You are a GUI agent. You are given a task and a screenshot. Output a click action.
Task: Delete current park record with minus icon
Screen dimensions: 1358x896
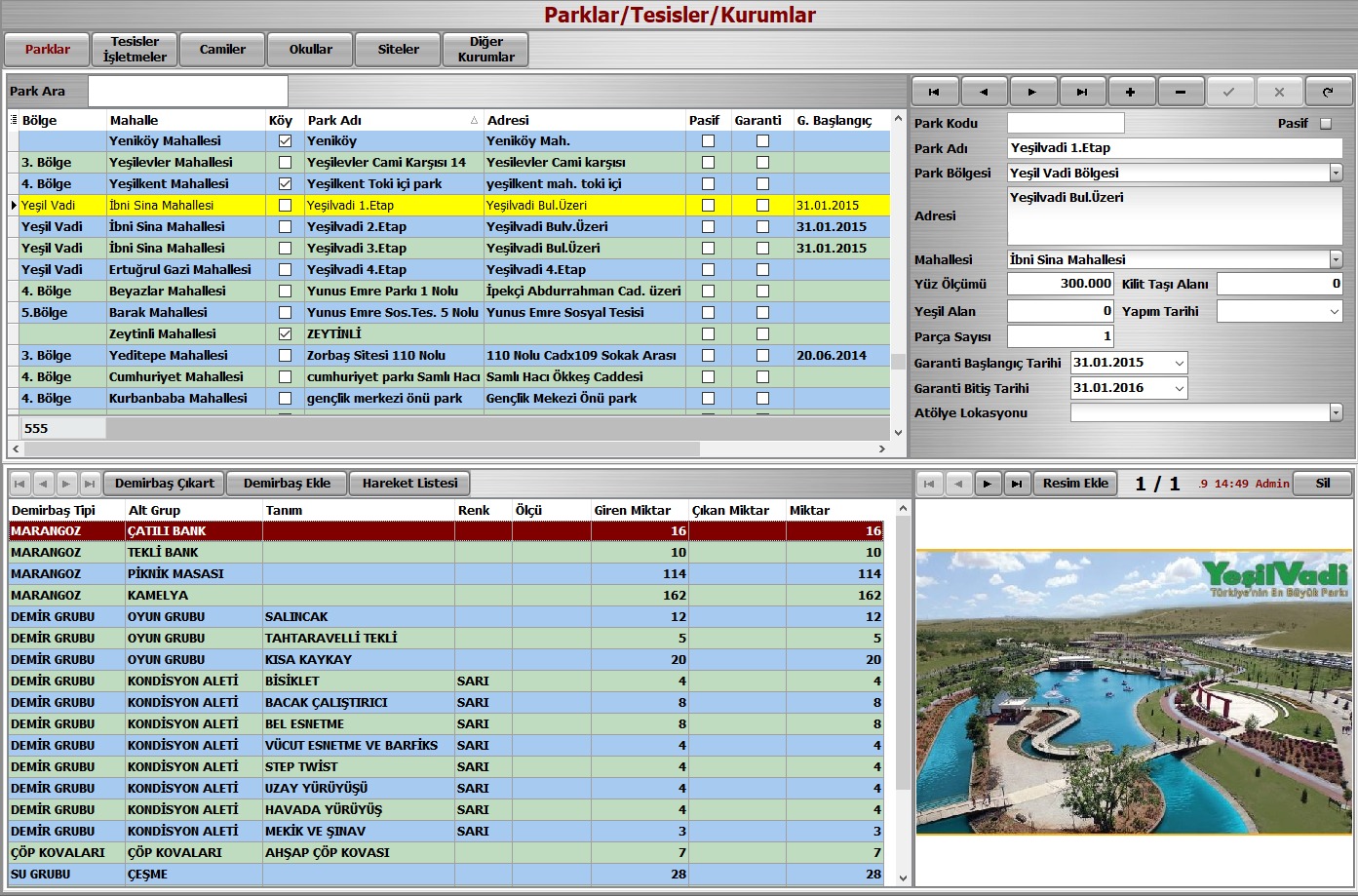pos(1181,92)
